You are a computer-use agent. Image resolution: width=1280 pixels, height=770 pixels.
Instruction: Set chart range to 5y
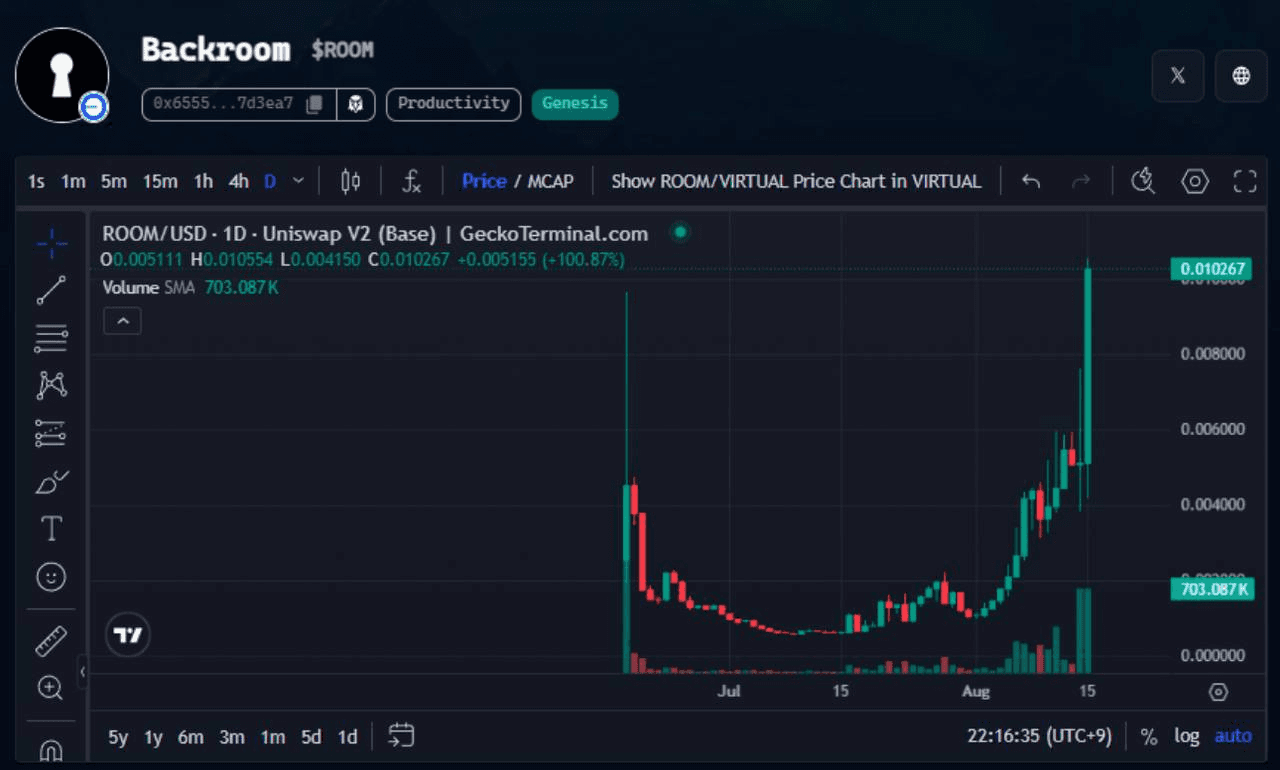tap(118, 737)
